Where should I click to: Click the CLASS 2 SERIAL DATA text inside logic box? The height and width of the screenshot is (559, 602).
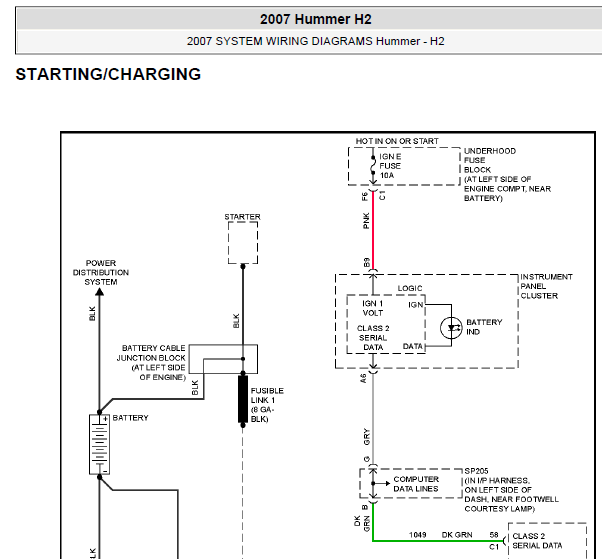[x=373, y=337]
